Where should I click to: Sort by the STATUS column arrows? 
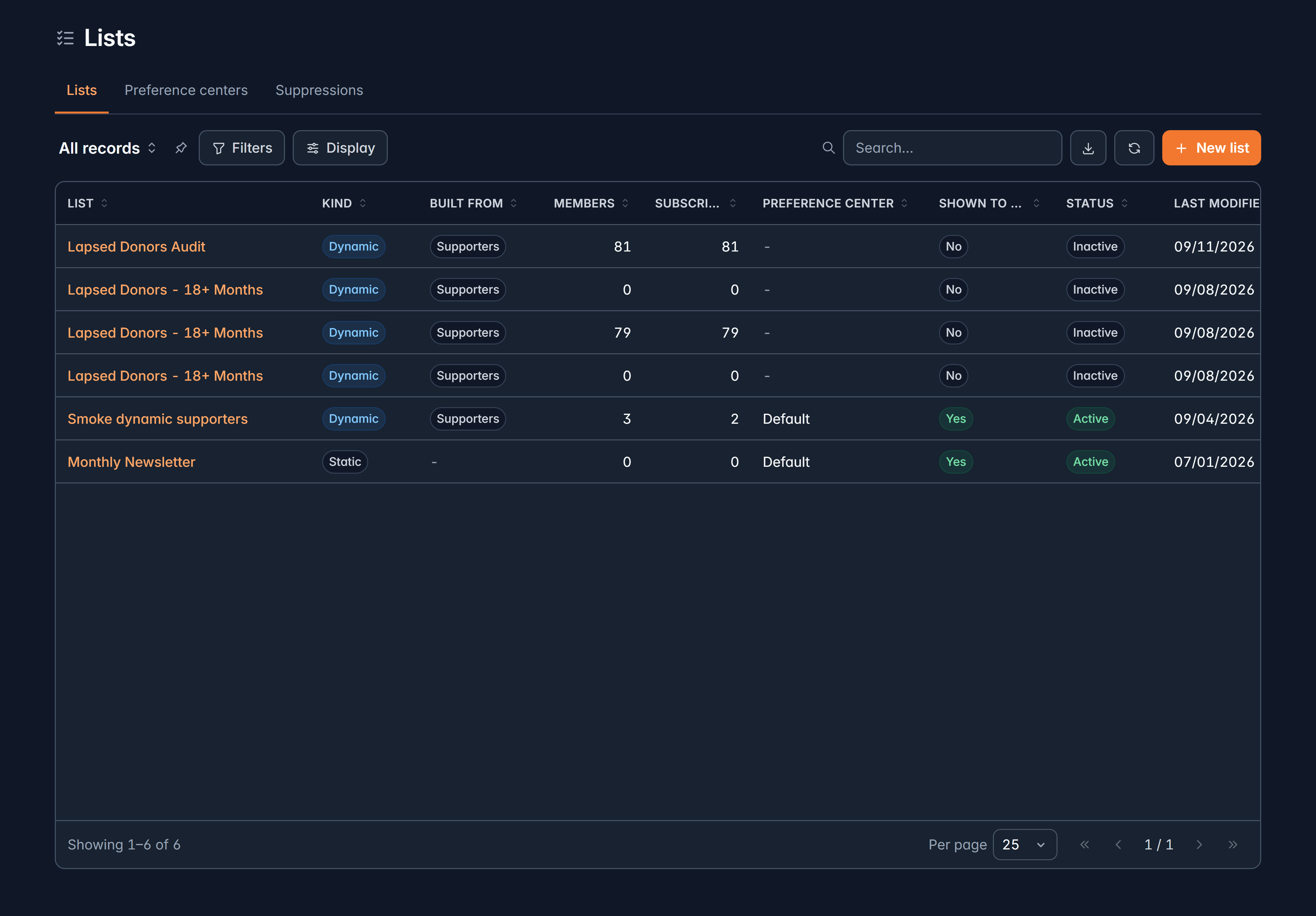click(x=1124, y=203)
